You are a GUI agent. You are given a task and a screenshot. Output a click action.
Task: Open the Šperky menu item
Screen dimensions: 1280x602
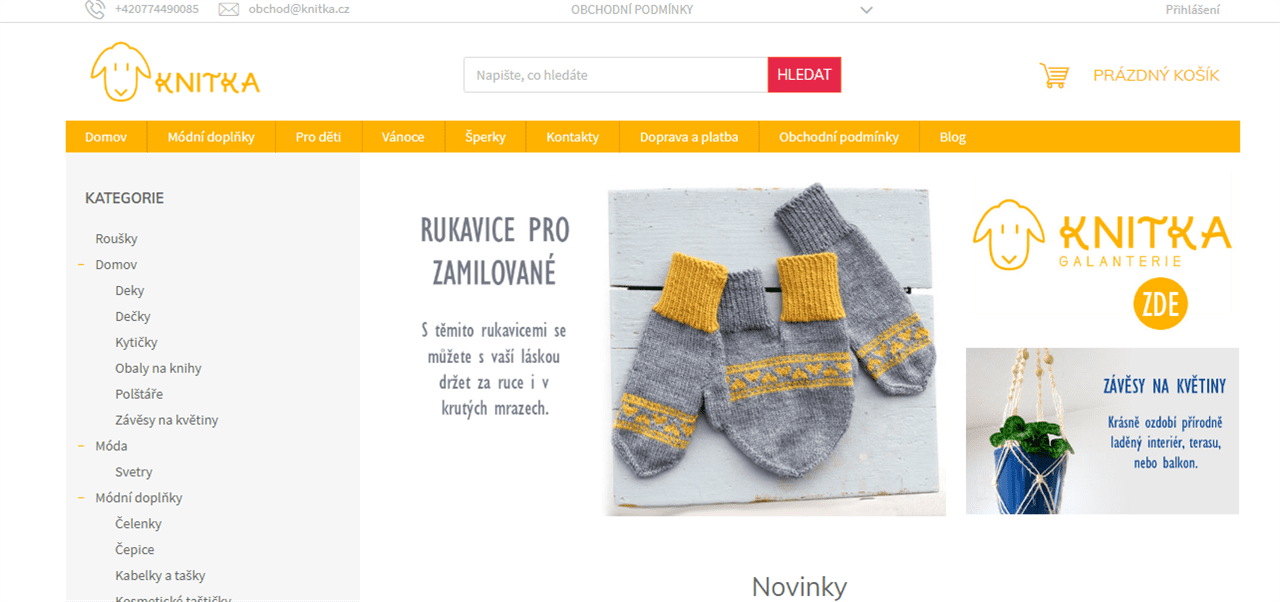[x=485, y=137]
